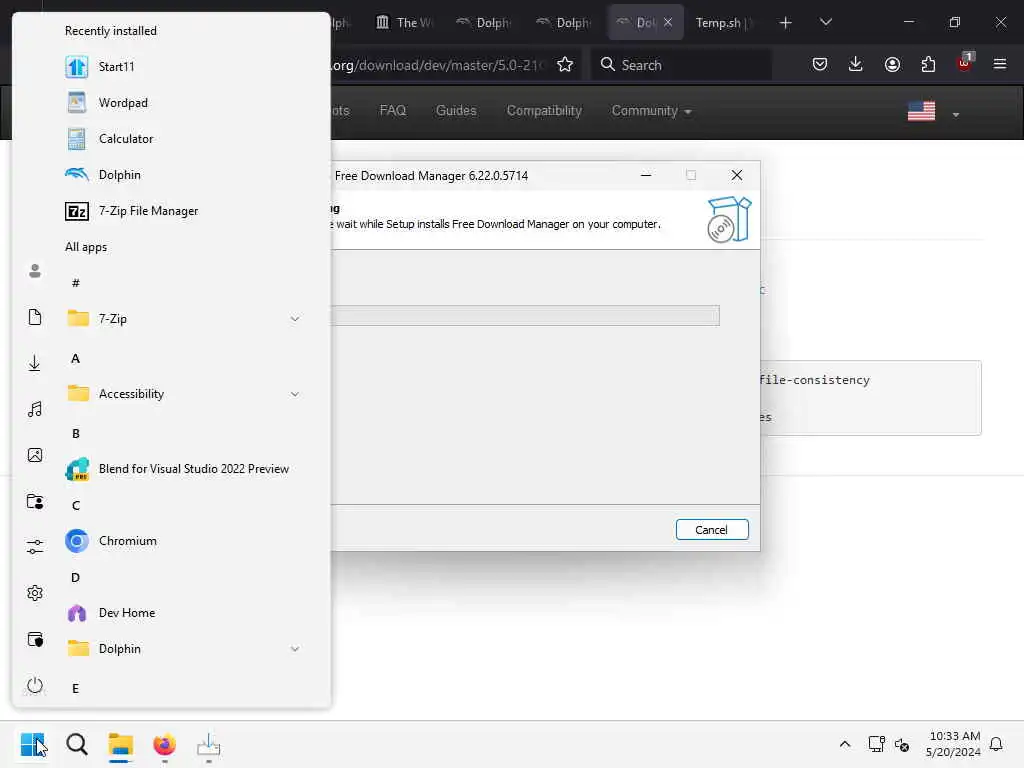Switch to 'The W' tab with building icon
Image resolution: width=1024 pixels, height=768 pixels.
point(404,22)
